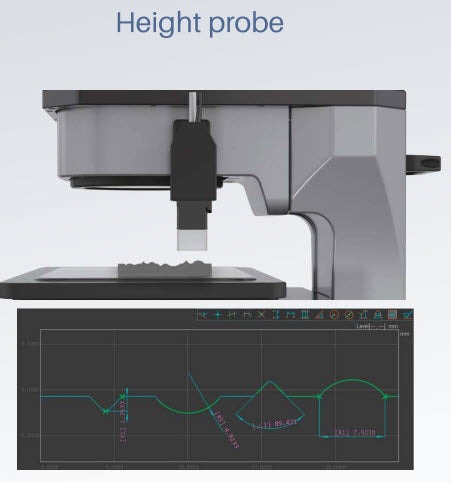
Task: Choose the vertical I-beam height tool
Action: click(276, 314)
